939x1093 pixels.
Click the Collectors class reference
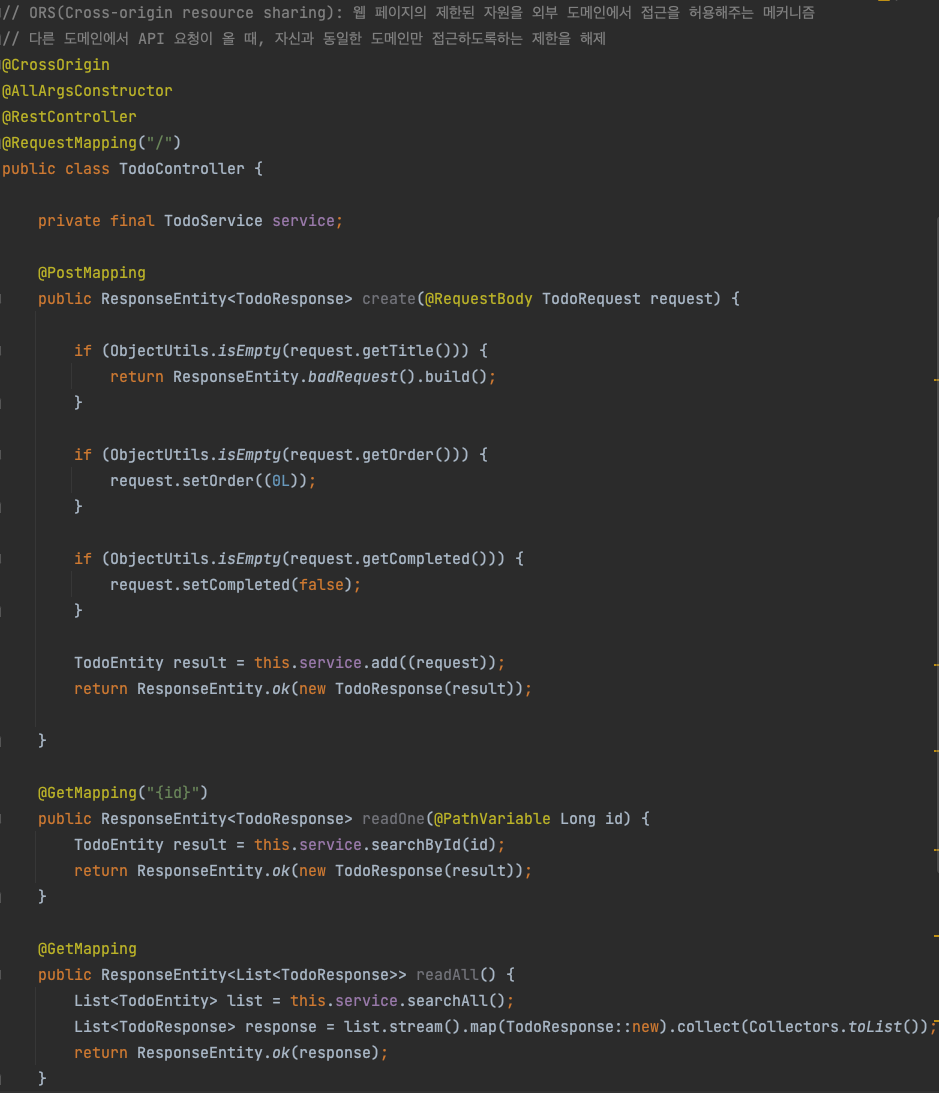point(793,1027)
